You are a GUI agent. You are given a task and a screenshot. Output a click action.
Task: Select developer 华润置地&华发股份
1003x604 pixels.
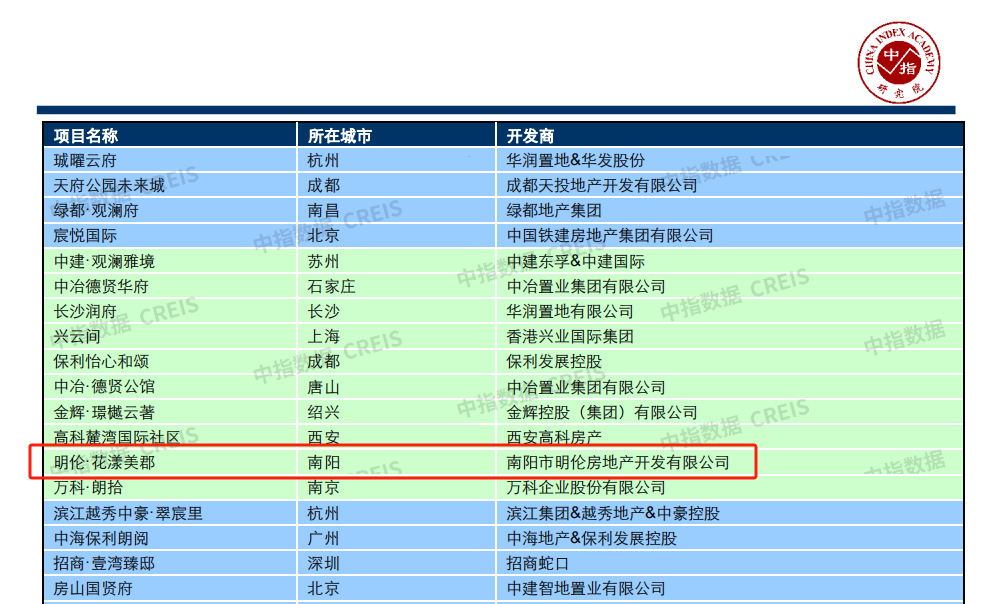coord(576,161)
